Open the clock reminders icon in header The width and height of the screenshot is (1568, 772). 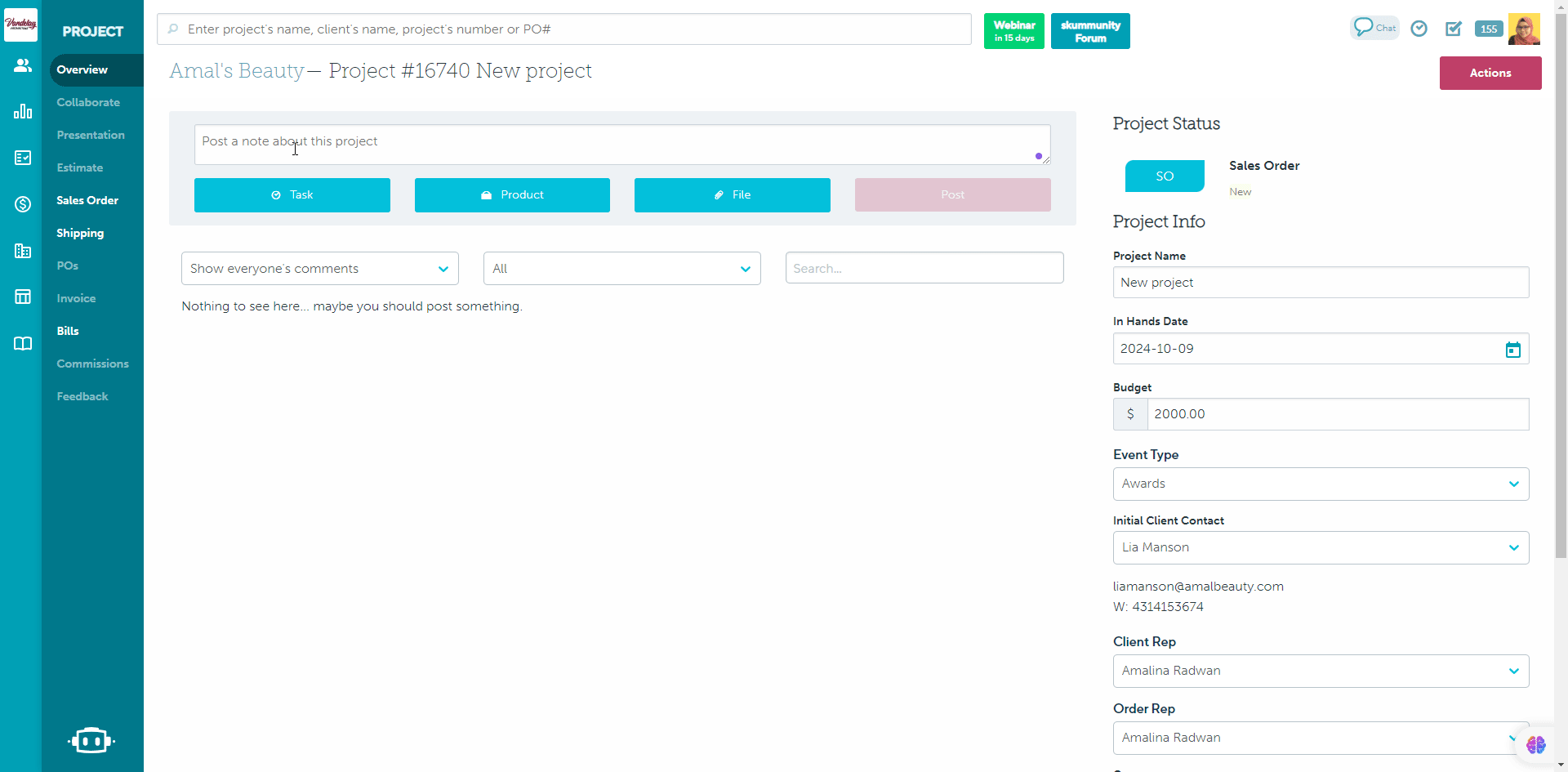(1419, 29)
